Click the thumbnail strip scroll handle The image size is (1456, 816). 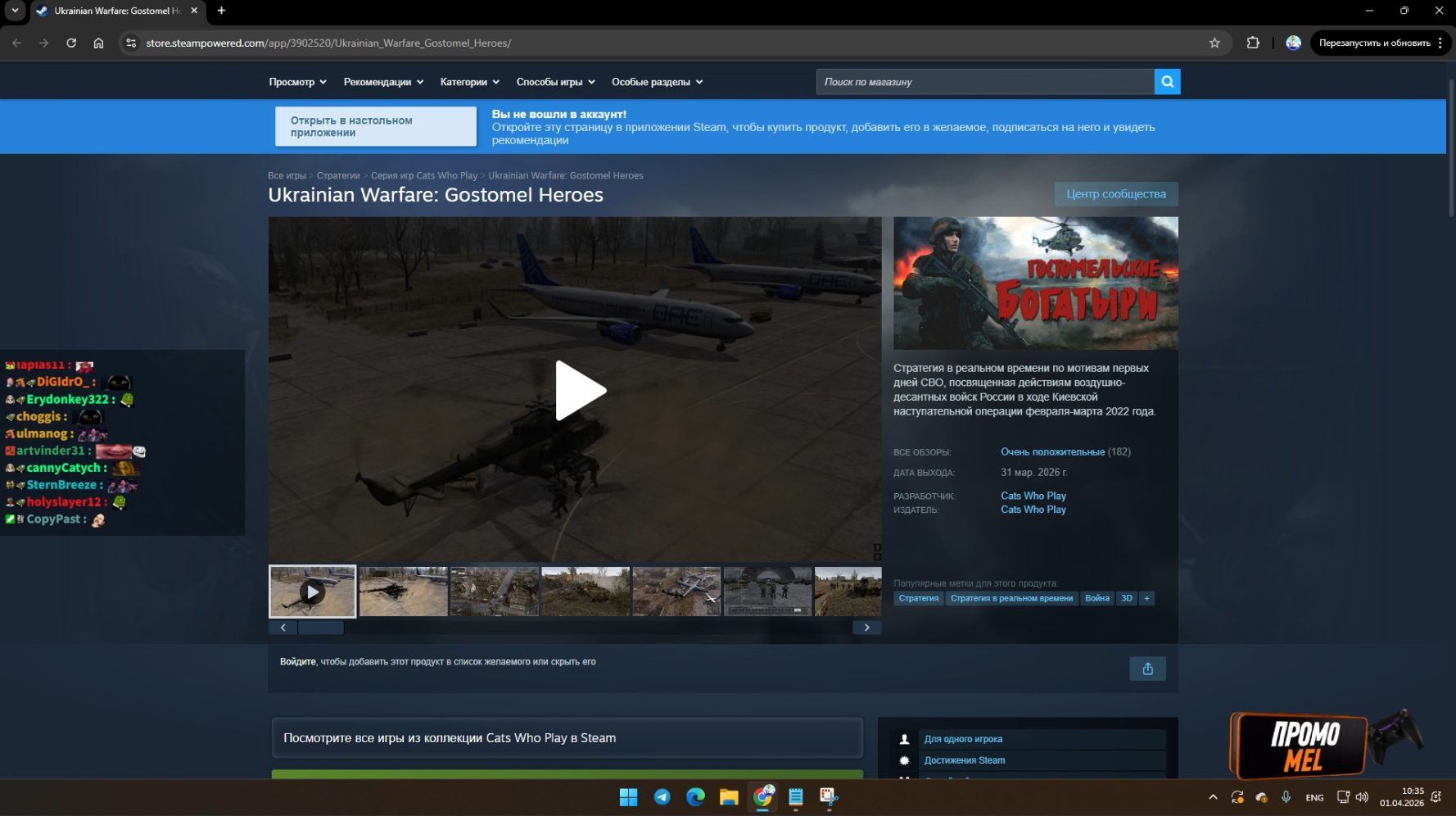(x=321, y=628)
